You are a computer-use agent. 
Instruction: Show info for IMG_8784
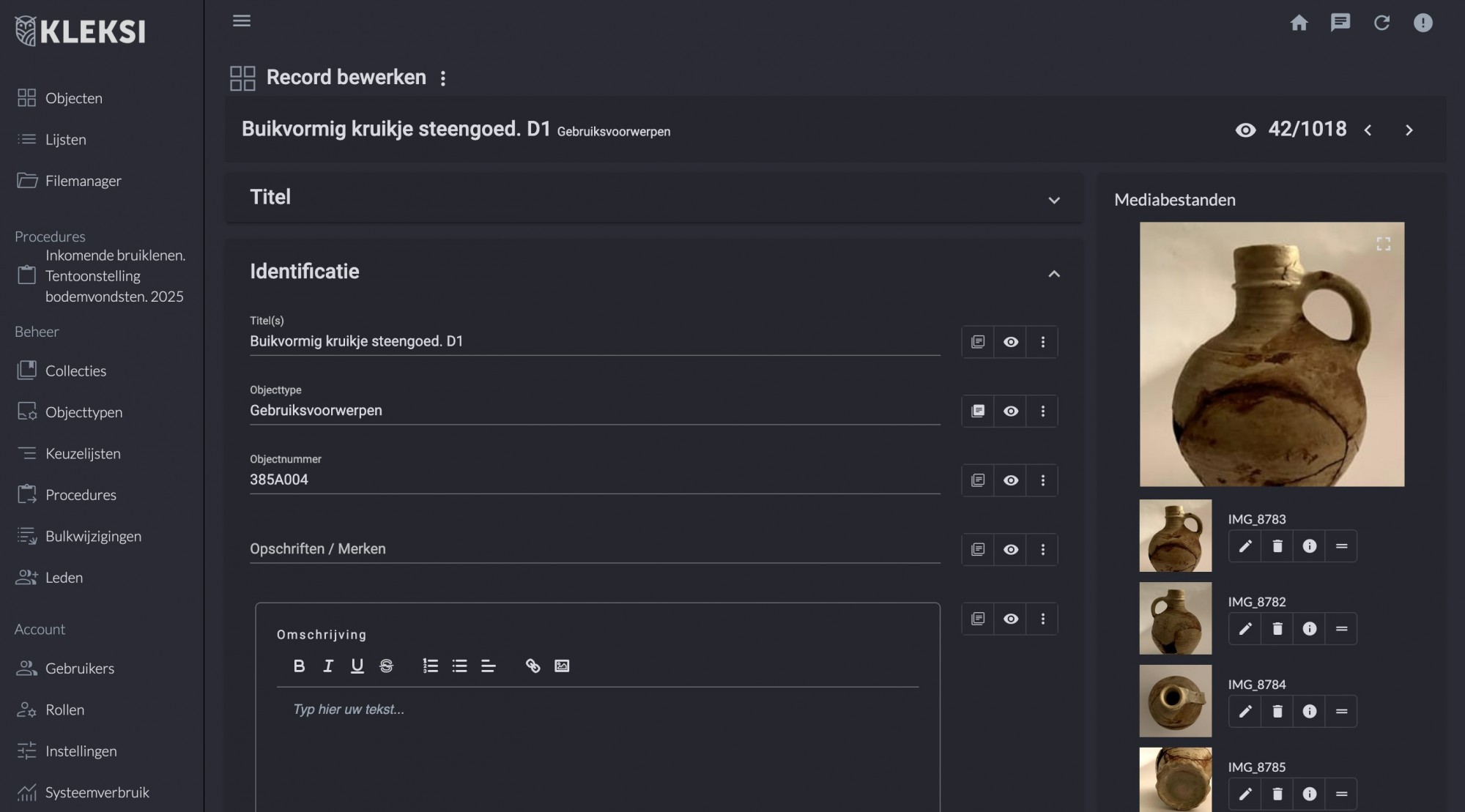1309,712
